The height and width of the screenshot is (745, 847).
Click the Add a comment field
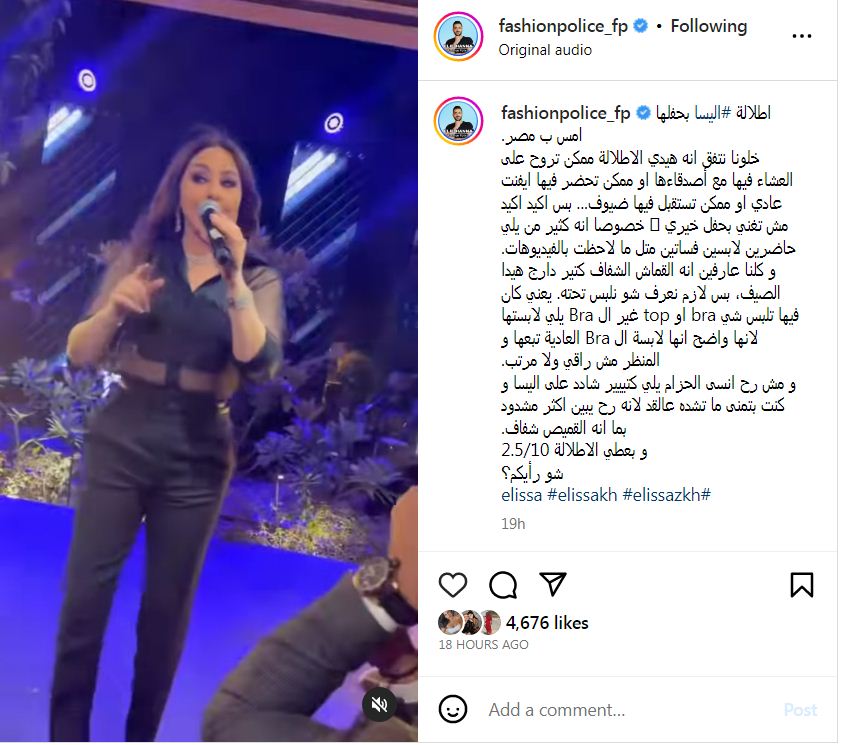click(629, 709)
